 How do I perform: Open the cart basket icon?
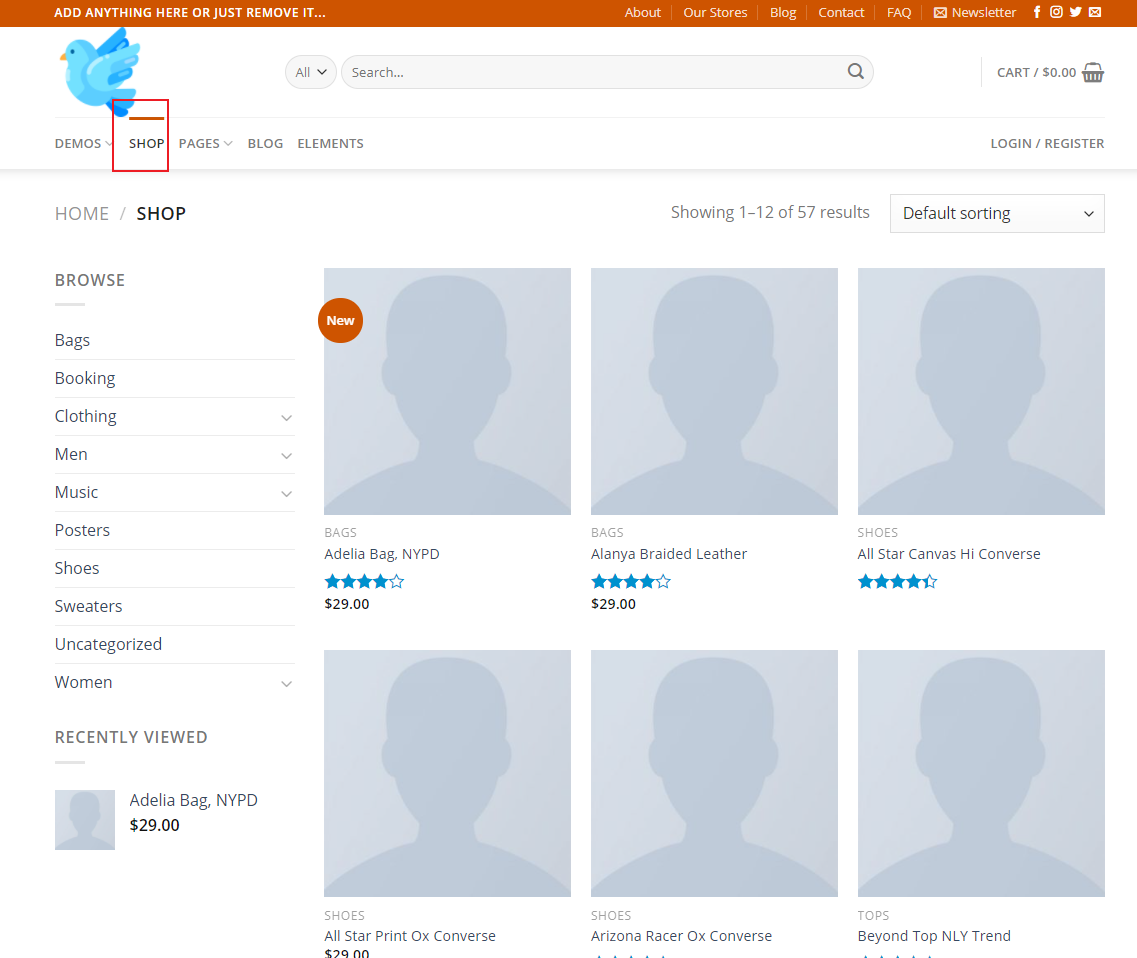1093,72
